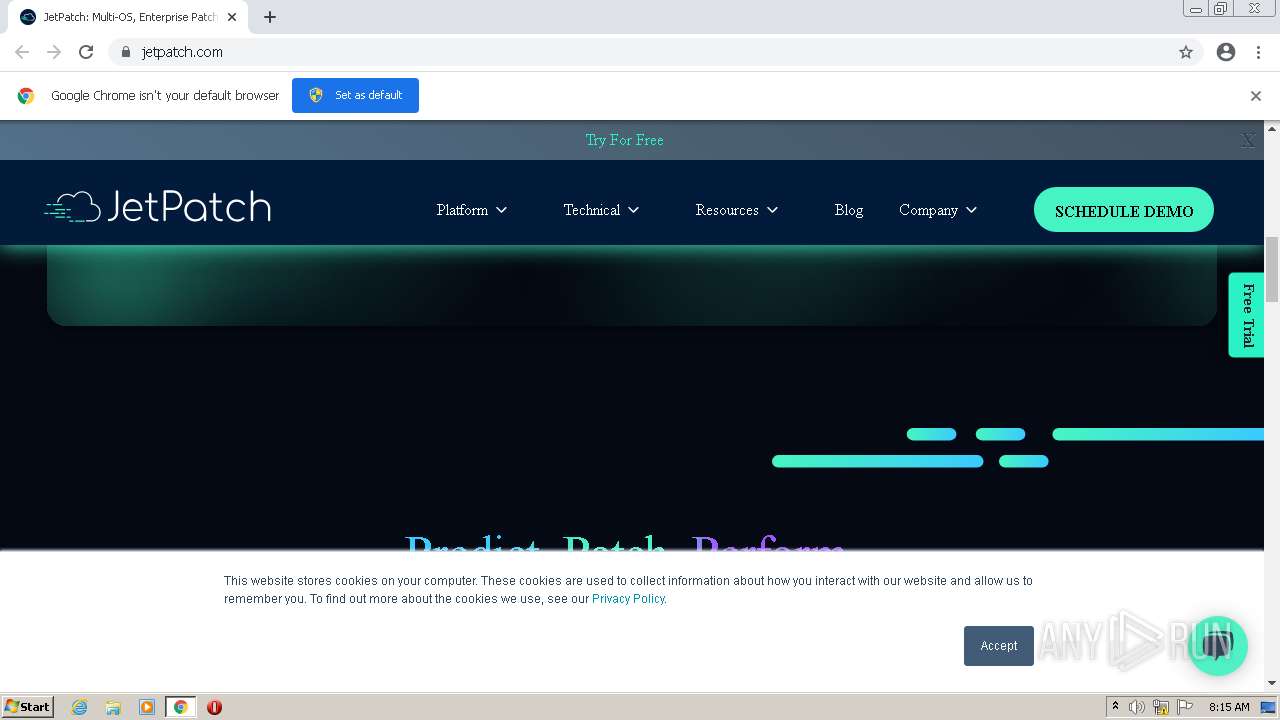Accept the cookies notice
Viewport: 1280px width, 720px height.
(999, 646)
